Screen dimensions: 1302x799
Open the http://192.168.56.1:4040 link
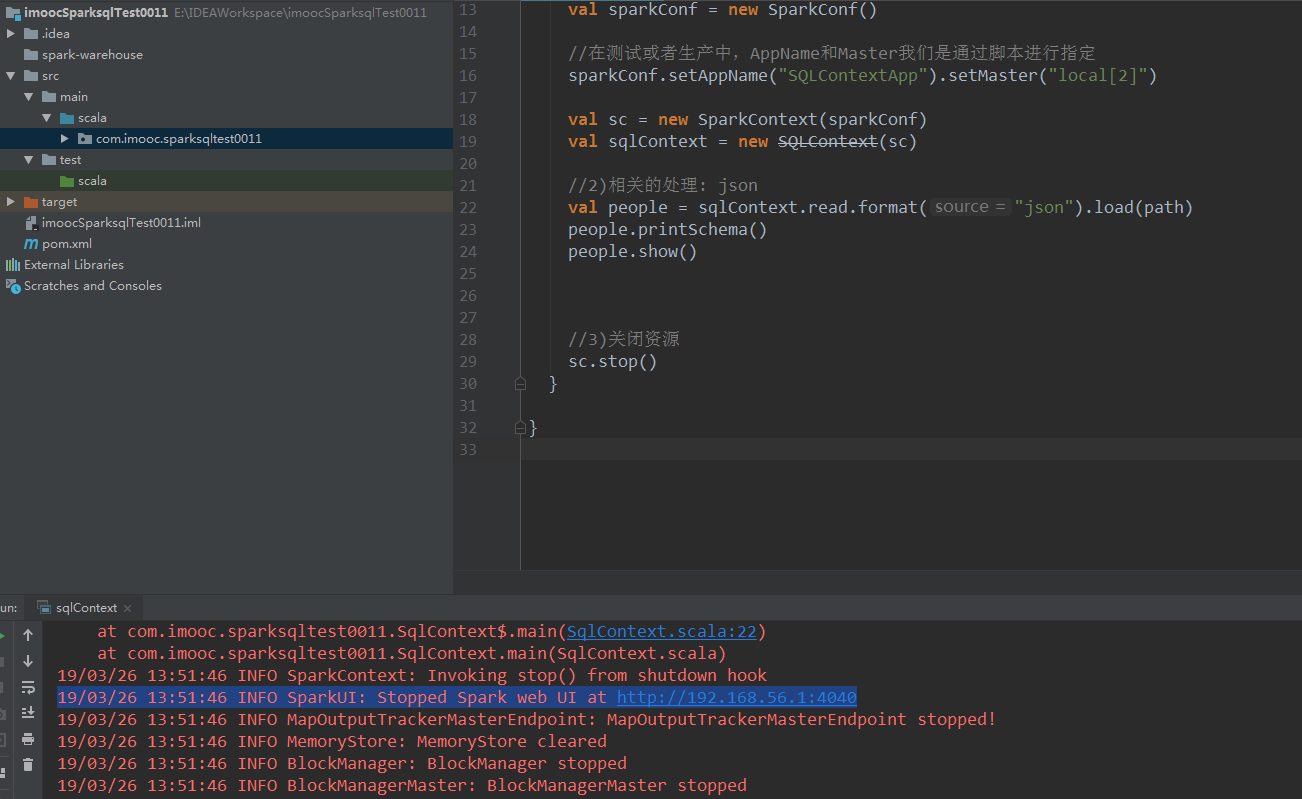click(737, 697)
